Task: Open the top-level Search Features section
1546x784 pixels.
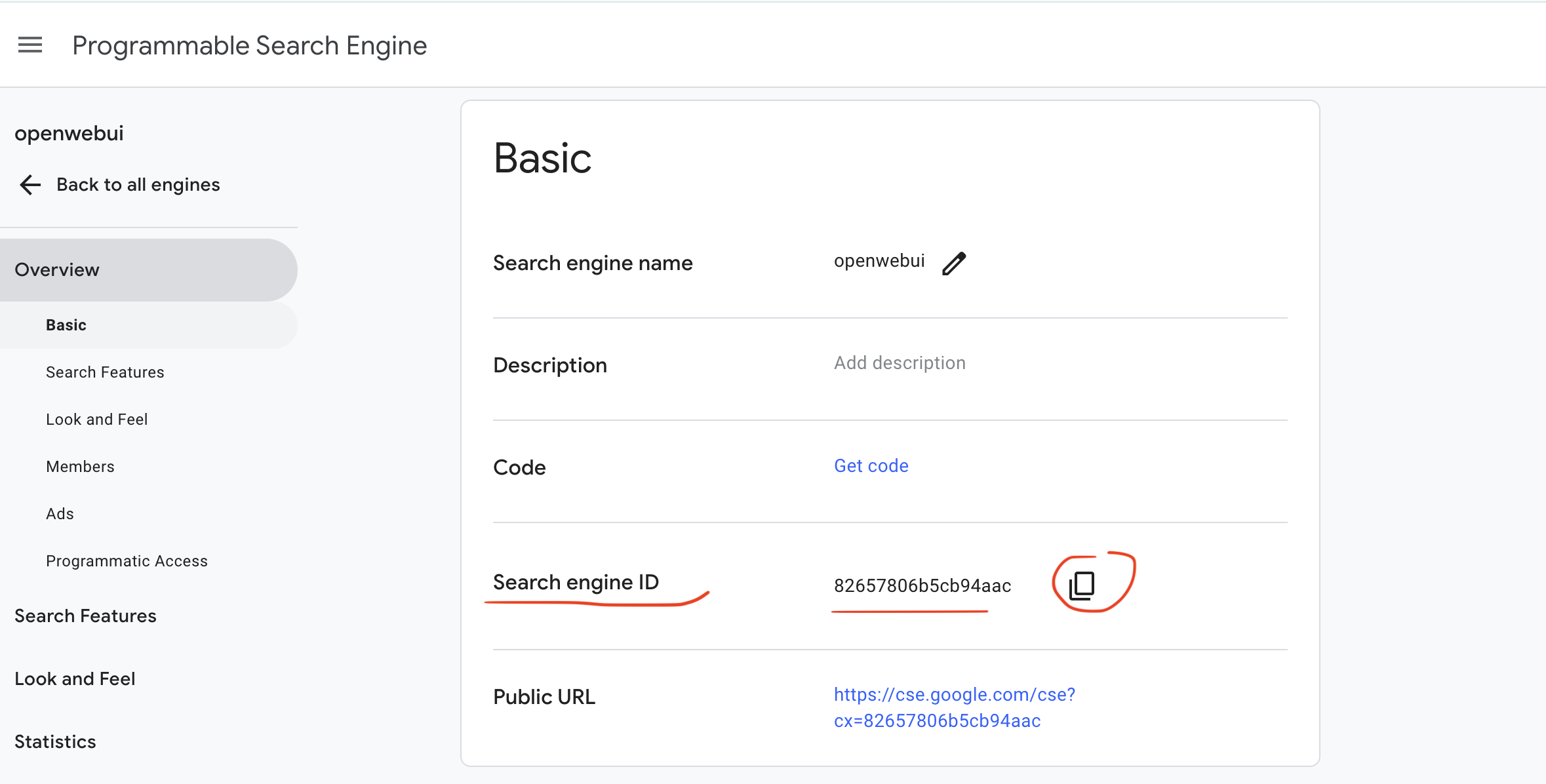Action: tap(85, 616)
